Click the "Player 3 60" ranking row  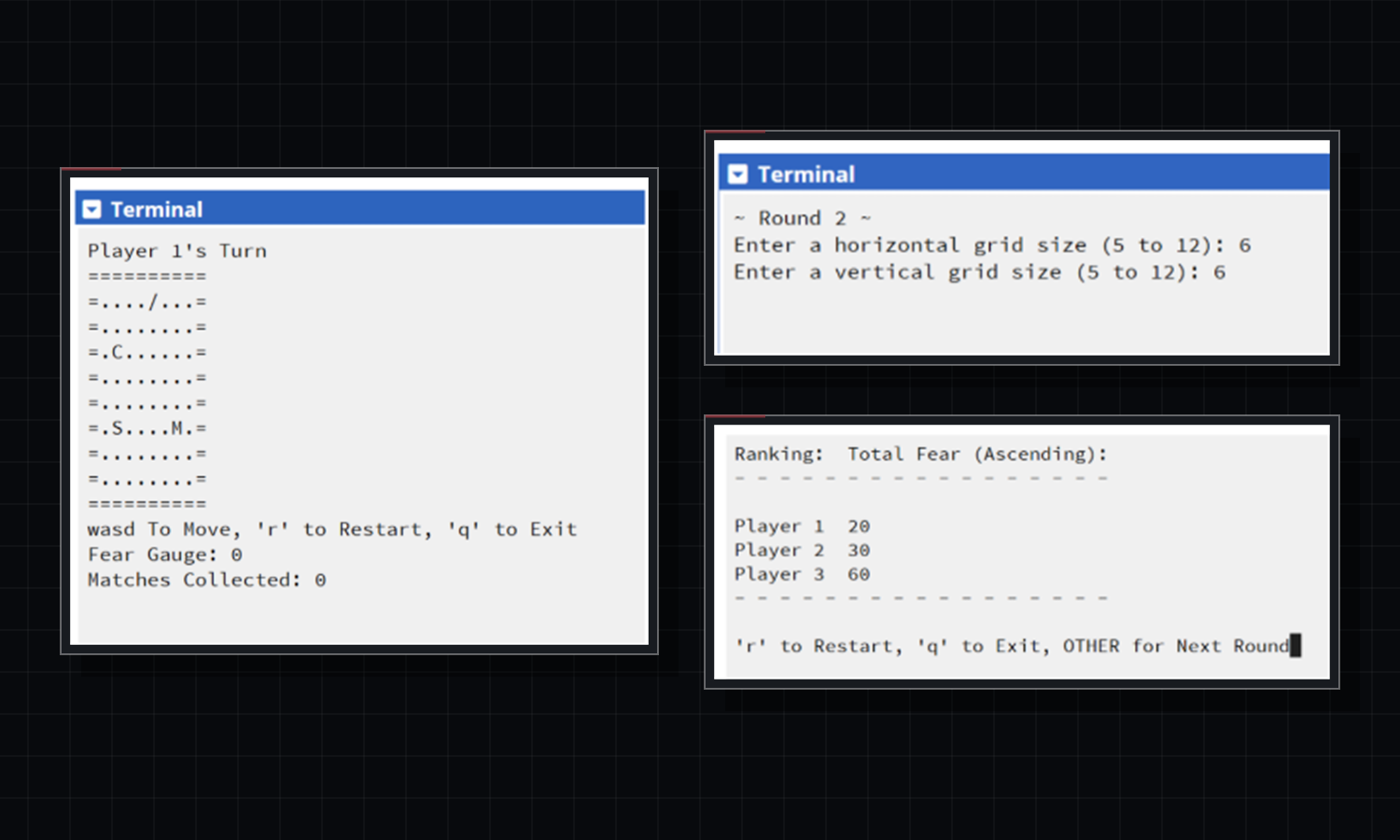point(802,575)
